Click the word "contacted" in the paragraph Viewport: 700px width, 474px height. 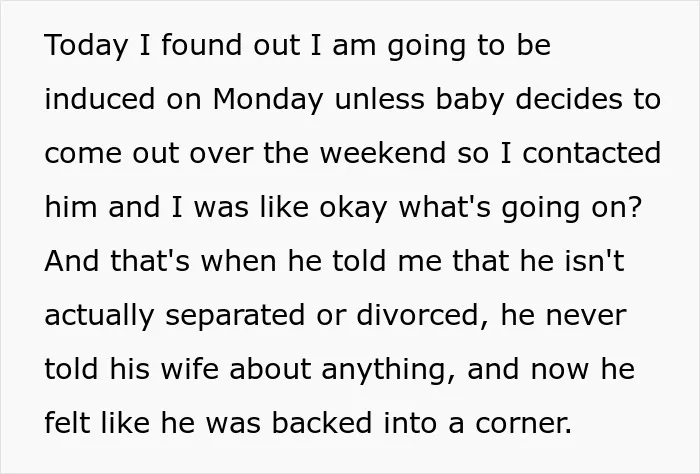[592, 153]
